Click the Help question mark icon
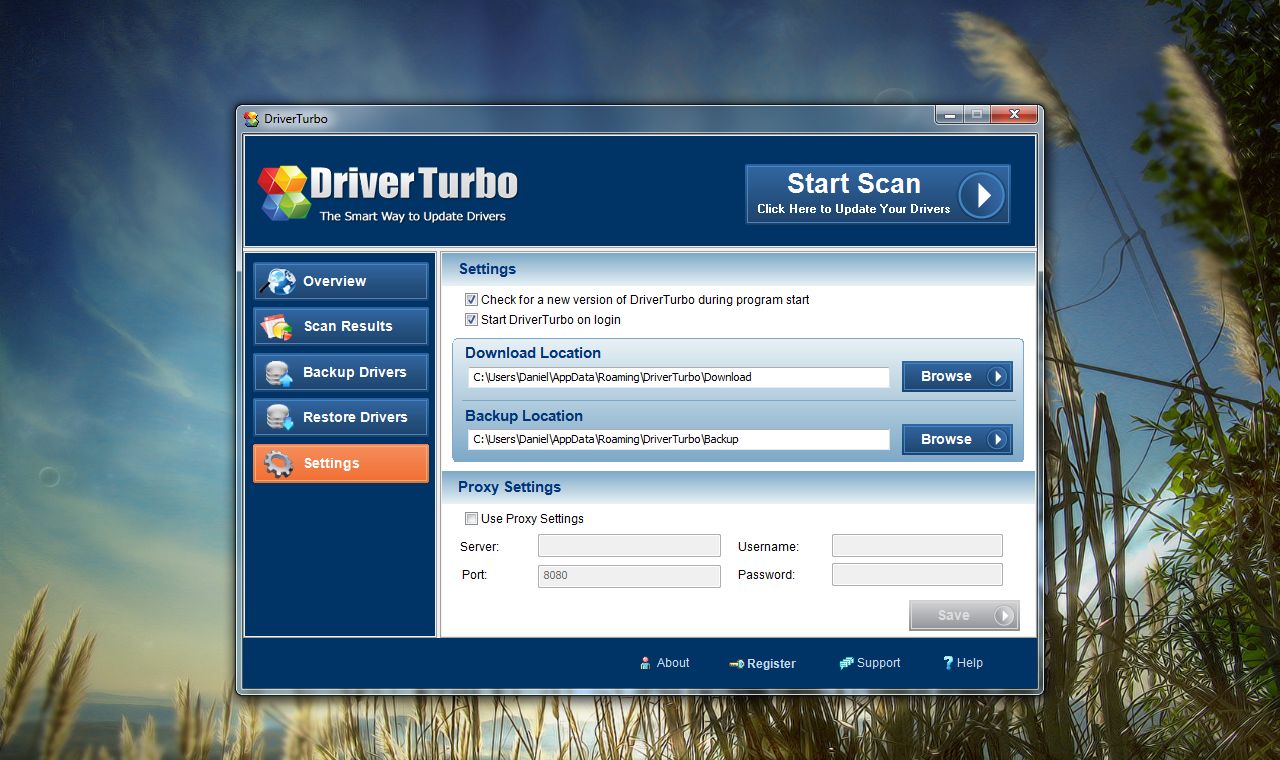This screenshot has height=760, width=1280. click(948, 663)
